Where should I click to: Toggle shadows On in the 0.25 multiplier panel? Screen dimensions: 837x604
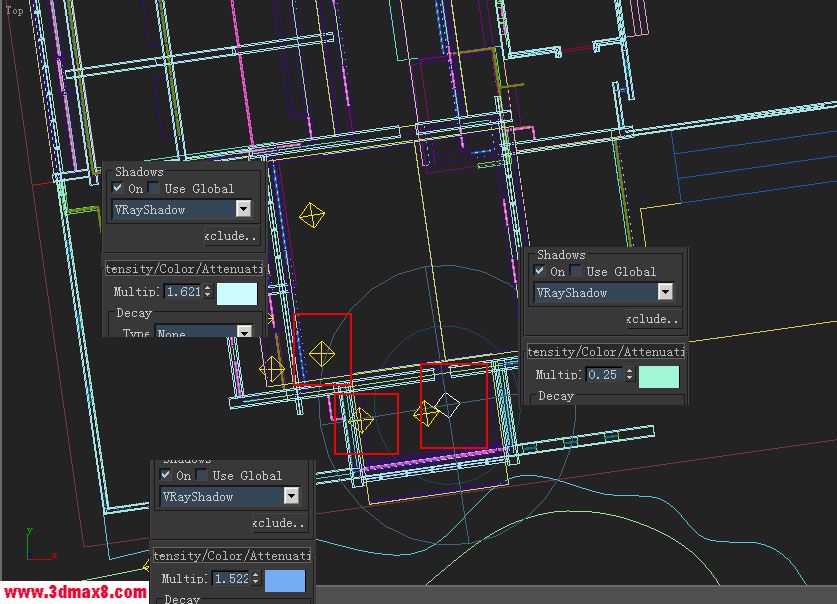tap(540, 271)
